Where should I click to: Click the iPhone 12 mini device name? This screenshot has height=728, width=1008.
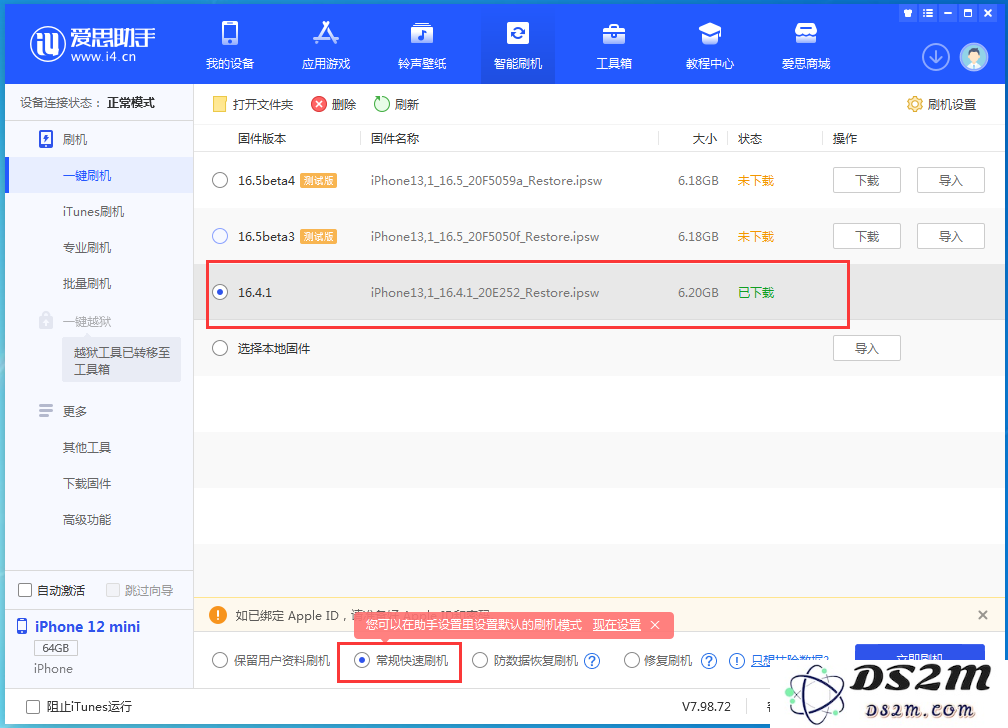point(87,626)
